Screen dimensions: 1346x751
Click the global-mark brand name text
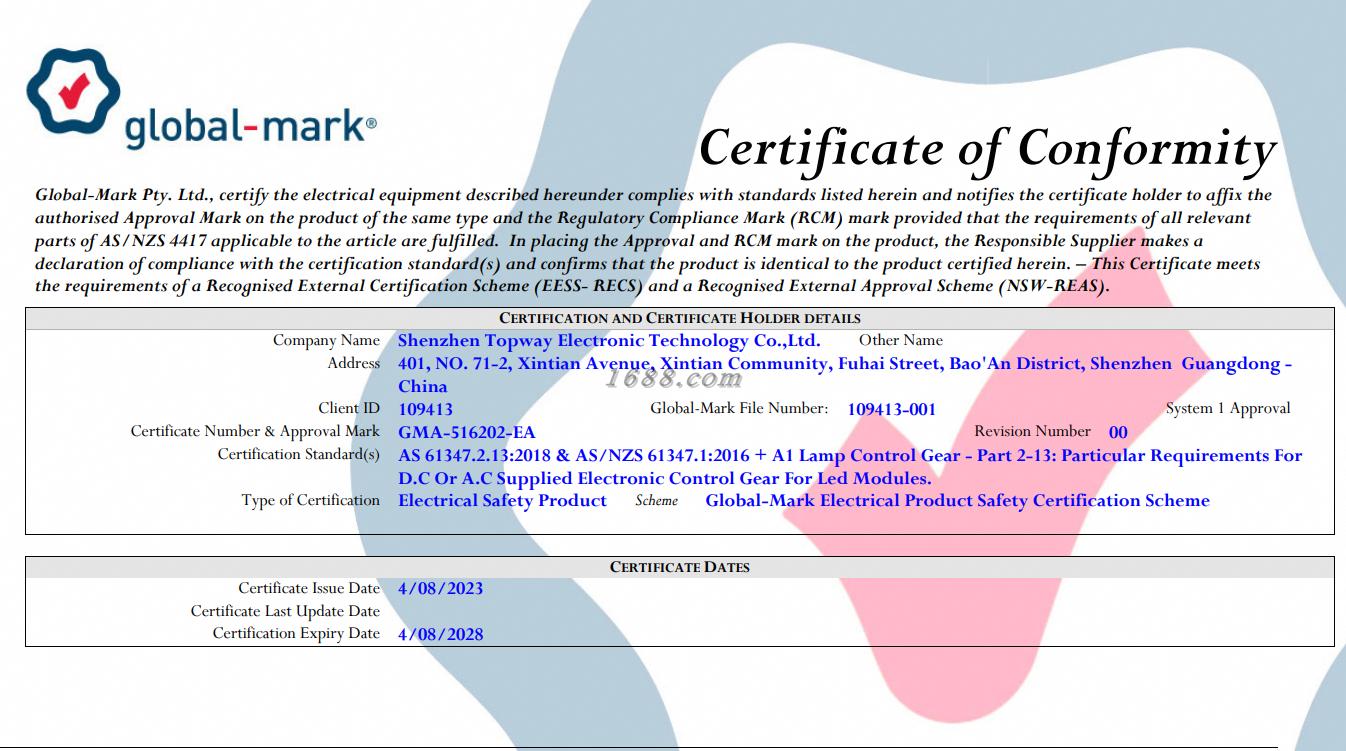(x=250, y=126)
